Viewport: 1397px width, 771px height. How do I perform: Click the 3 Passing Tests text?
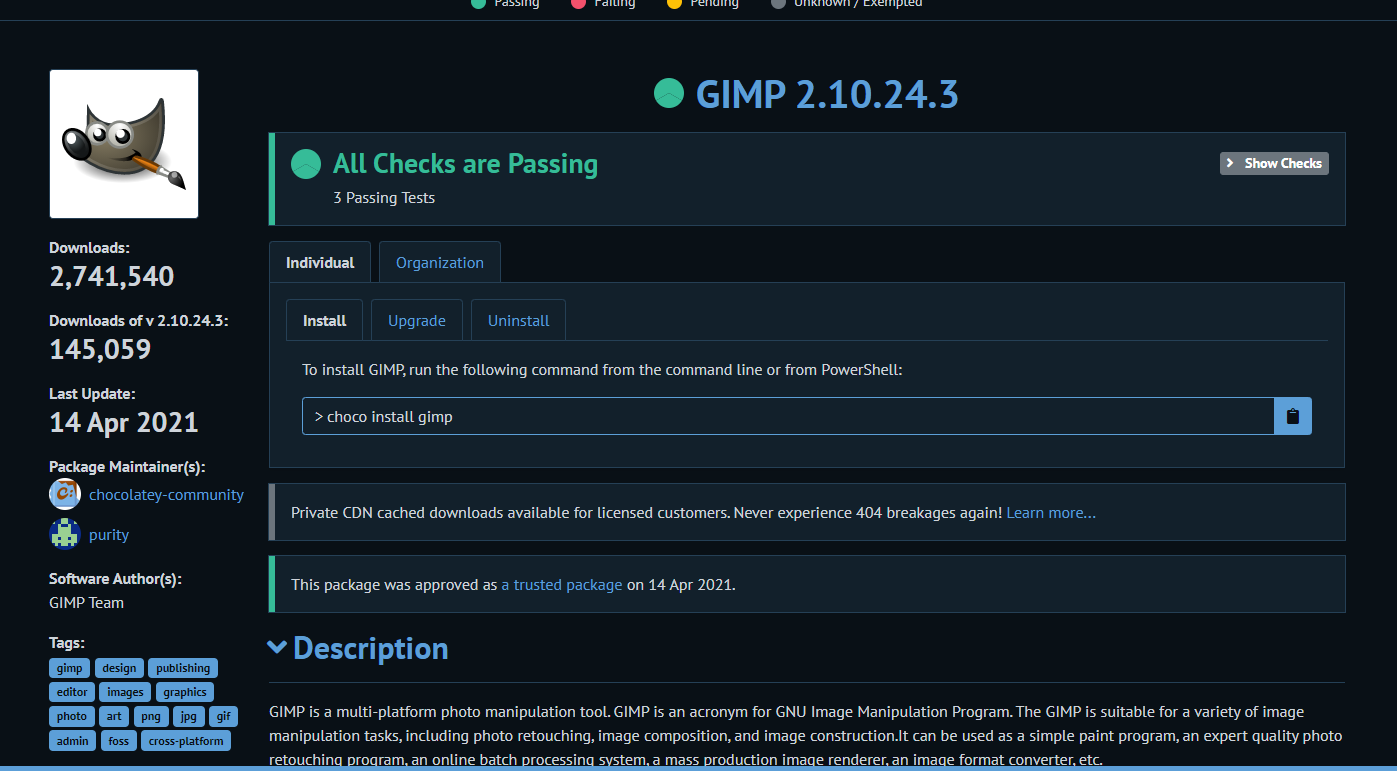tap(384, 198)
